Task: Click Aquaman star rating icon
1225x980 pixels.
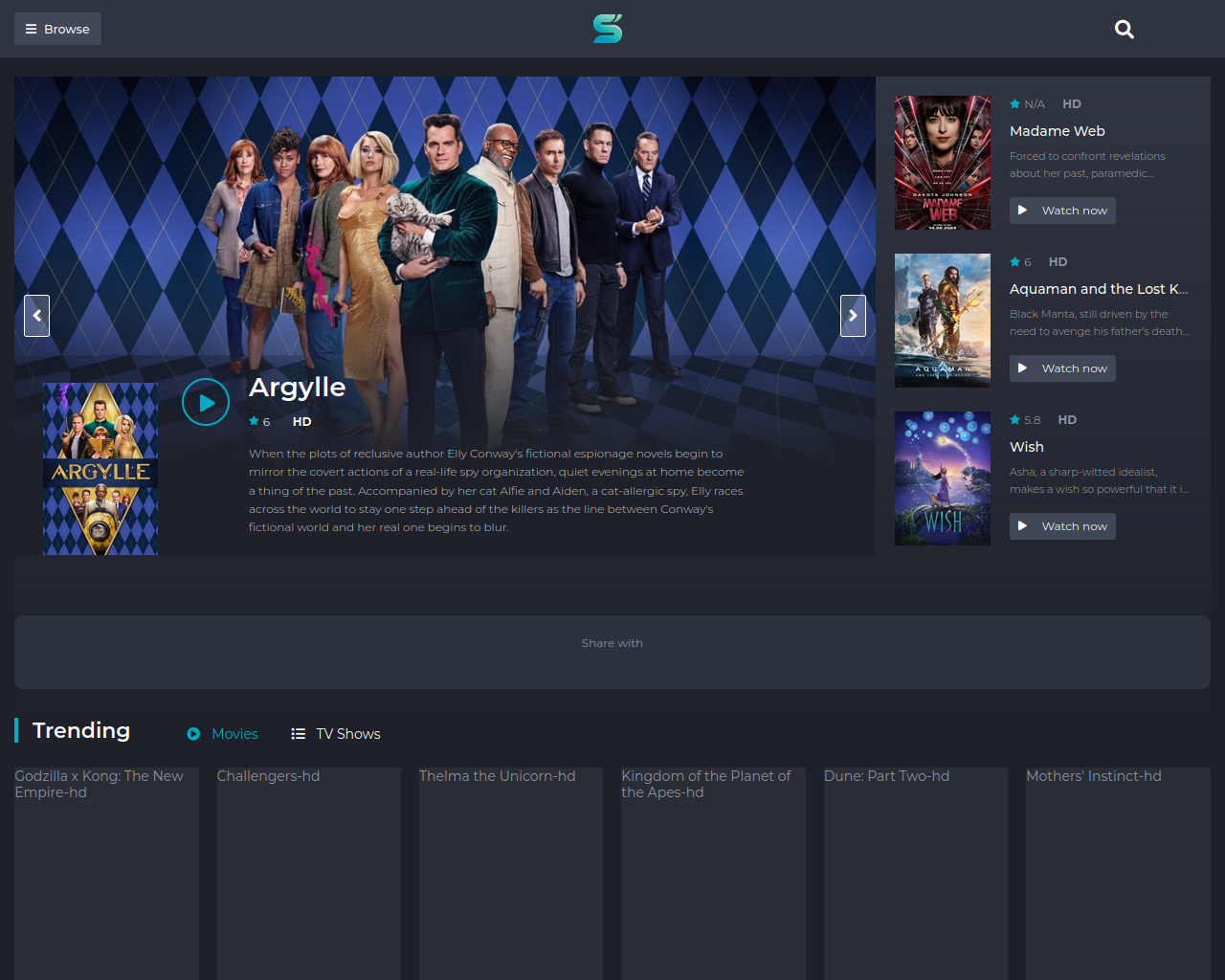Action: tap(1014, 261)
